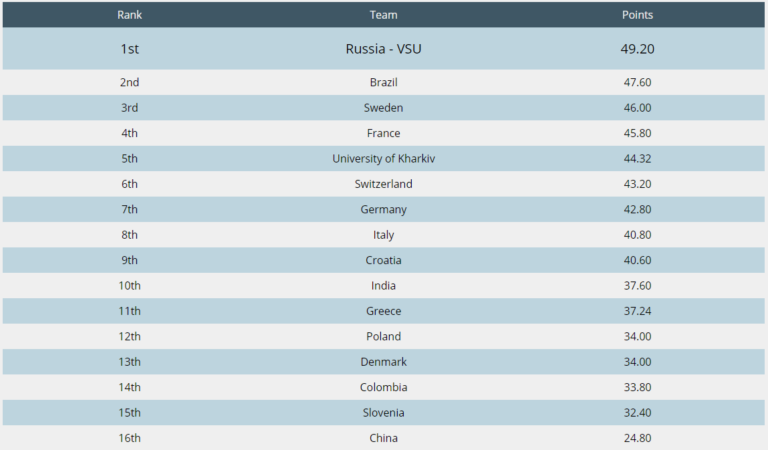
Task: Select the Colombia team cell
Action: pos(383,387)
